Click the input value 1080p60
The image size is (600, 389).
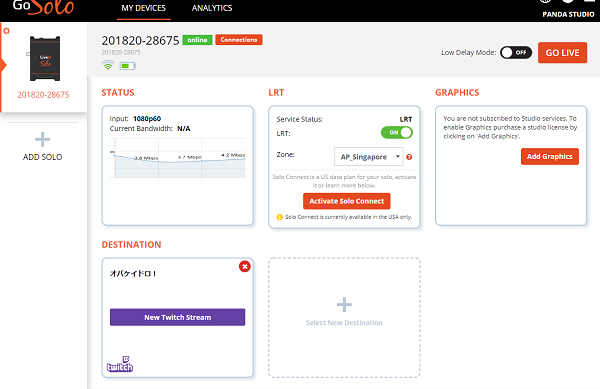[147, 119]
